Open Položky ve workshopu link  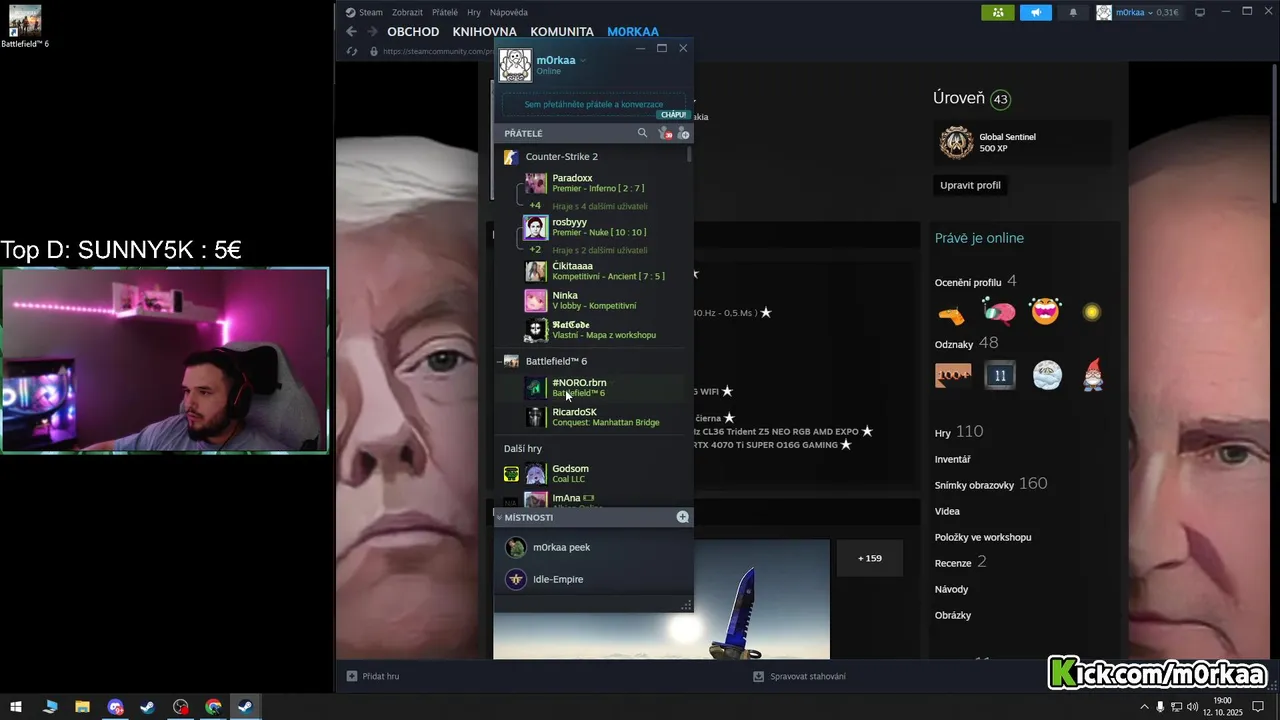983,537
